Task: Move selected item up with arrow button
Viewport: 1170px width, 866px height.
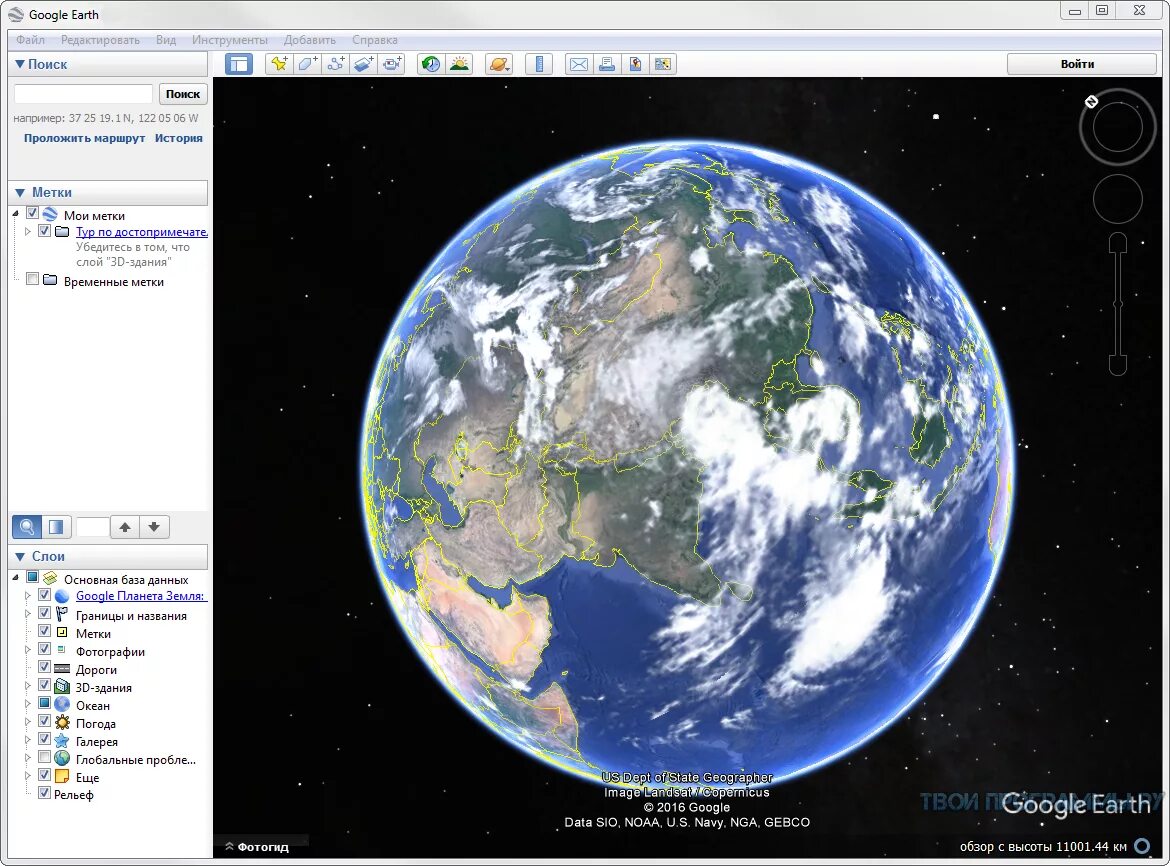Action: click(x=125, y=527)
